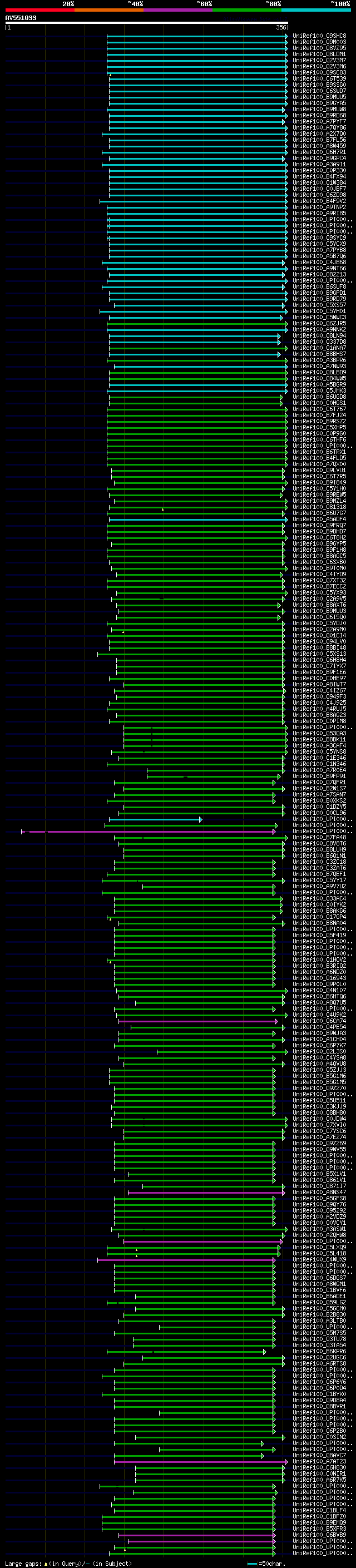
Task: Select hit label UniRef100_Q9LVU1
Action: click(x=319, y=471)
